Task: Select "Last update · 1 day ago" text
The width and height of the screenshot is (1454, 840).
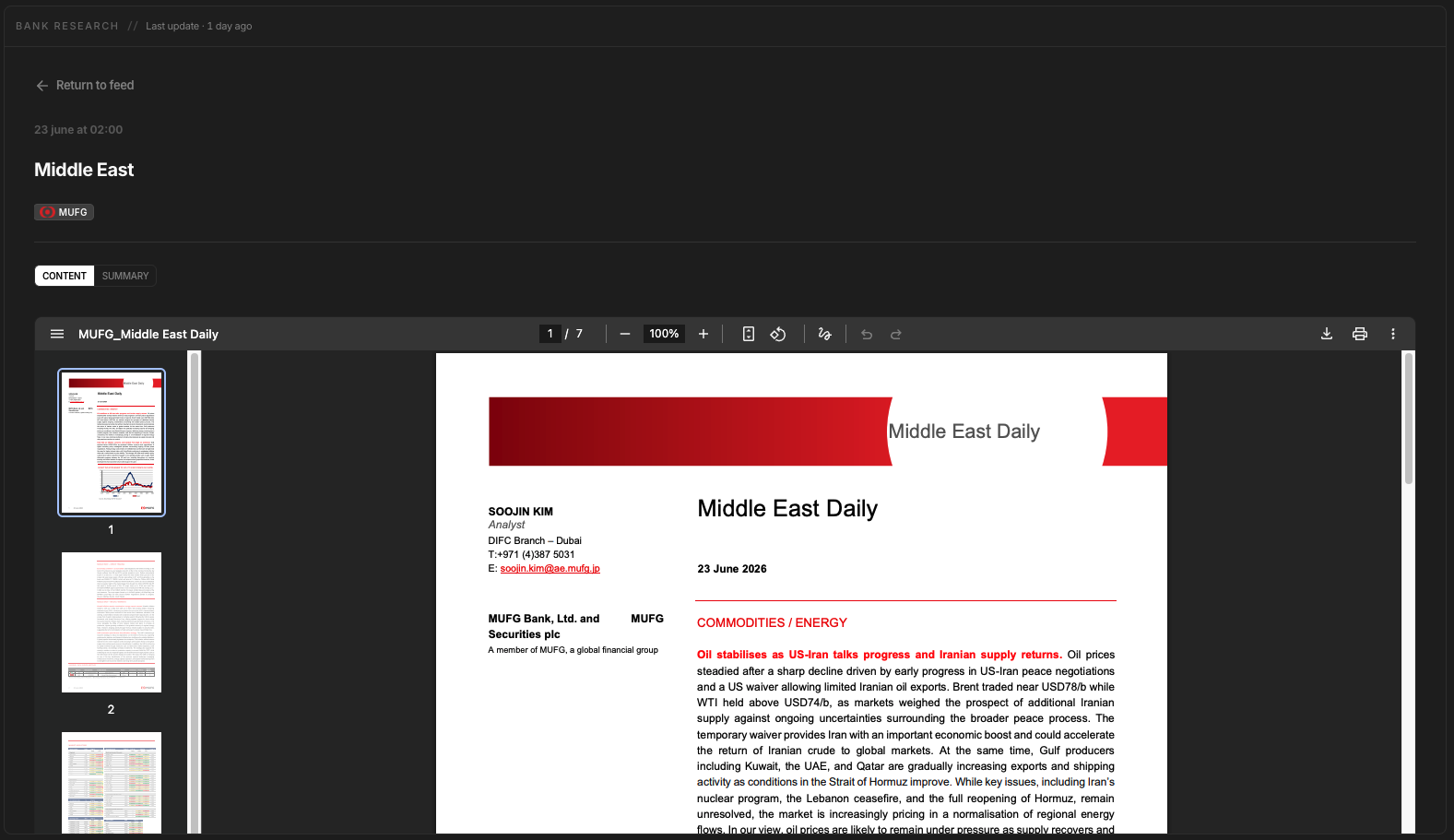Action: pyautogui.click(x=199, y=26)
